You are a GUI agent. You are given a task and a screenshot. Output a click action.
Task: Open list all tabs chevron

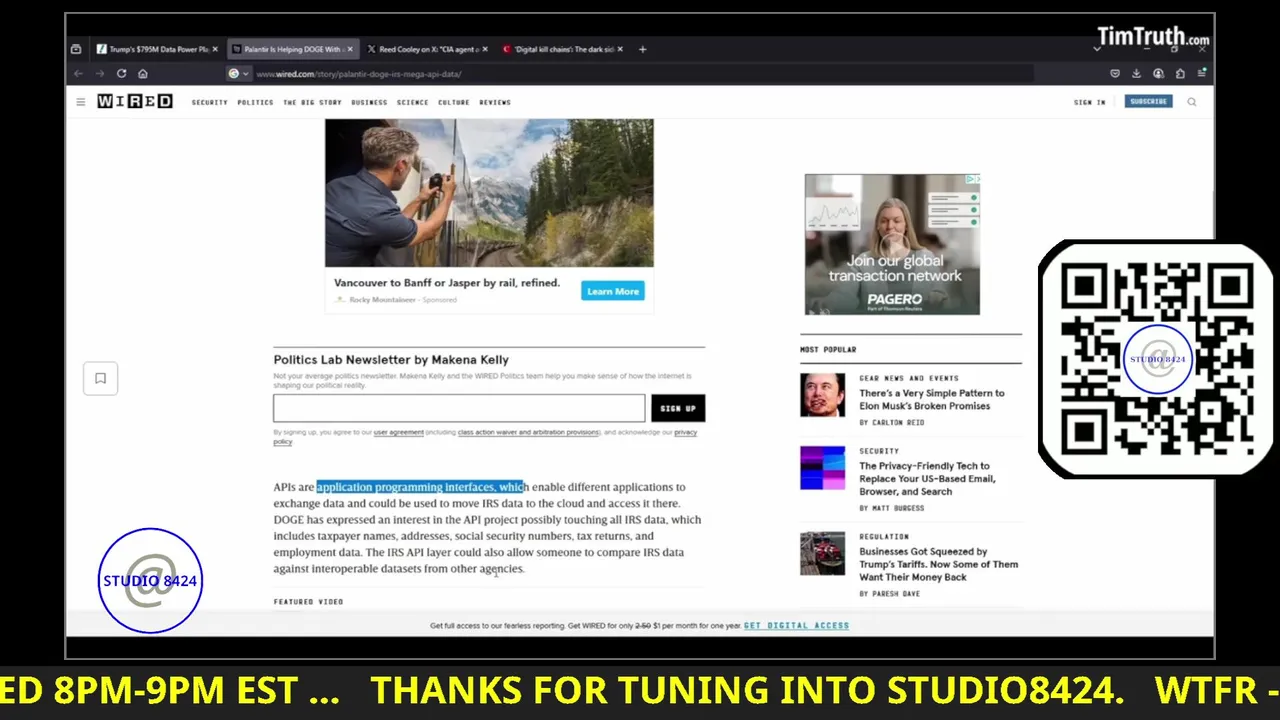(1097, 49)
